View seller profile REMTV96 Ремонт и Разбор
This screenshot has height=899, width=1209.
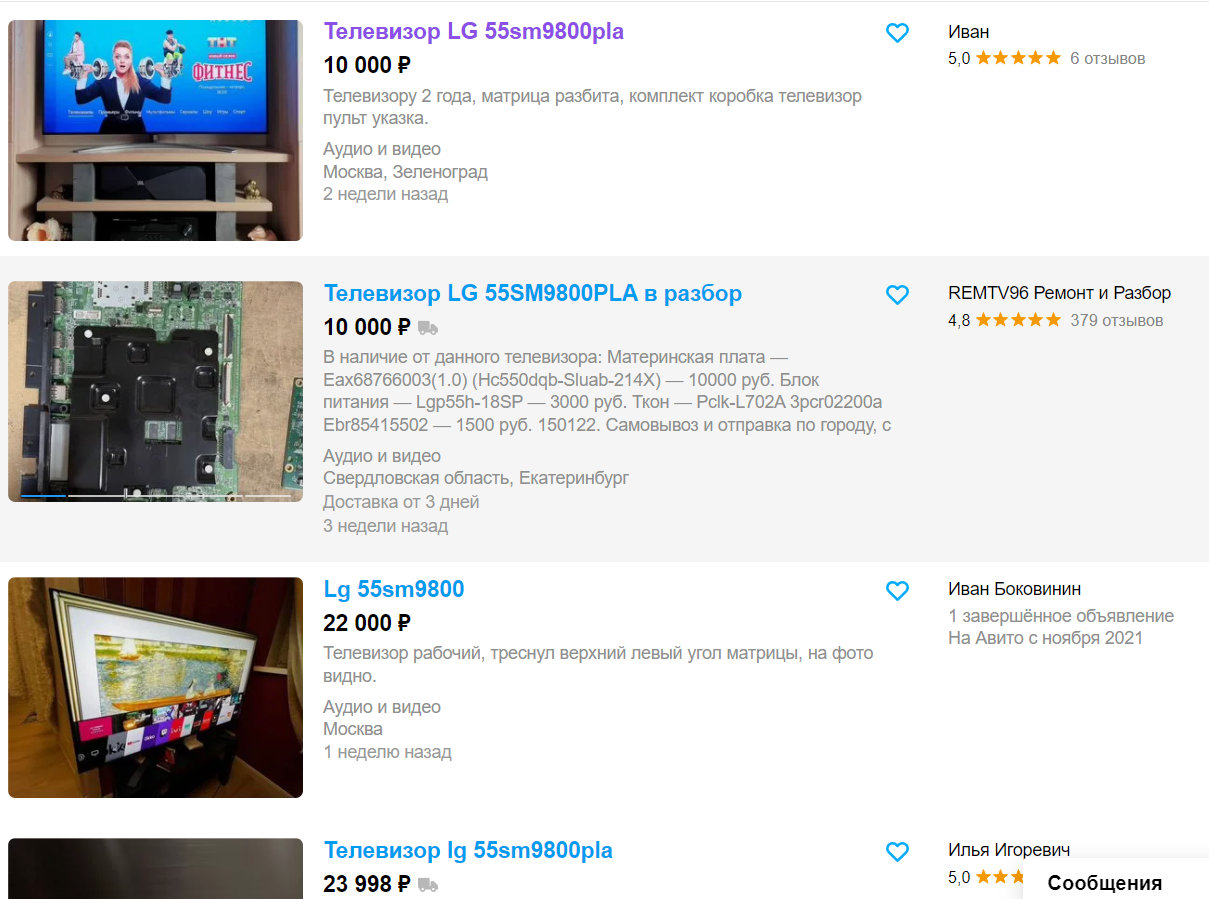pyautogui.click(x=1059, y=293)
